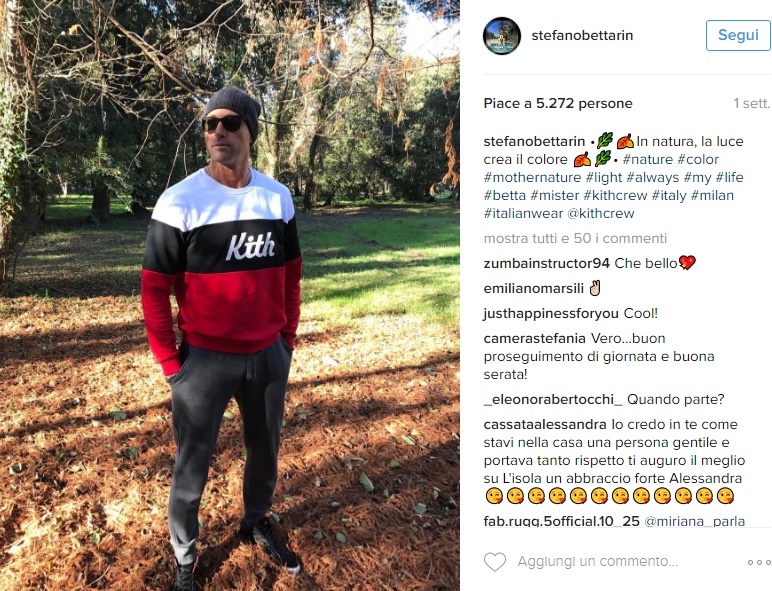Open the @miriana_parla mention
Viewport: 772px width, 591px height.
[x=694, y=521]
